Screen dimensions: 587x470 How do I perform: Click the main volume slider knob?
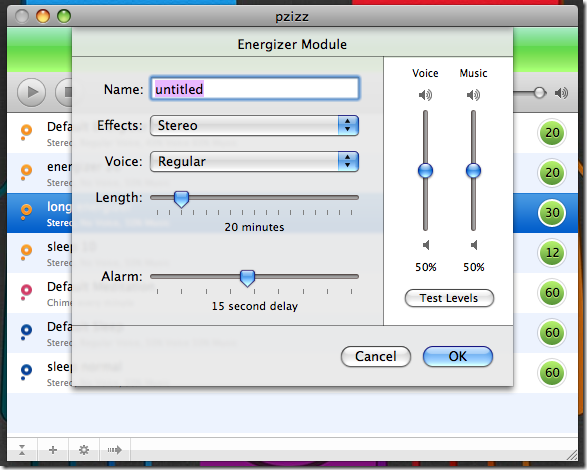point(539,93)
